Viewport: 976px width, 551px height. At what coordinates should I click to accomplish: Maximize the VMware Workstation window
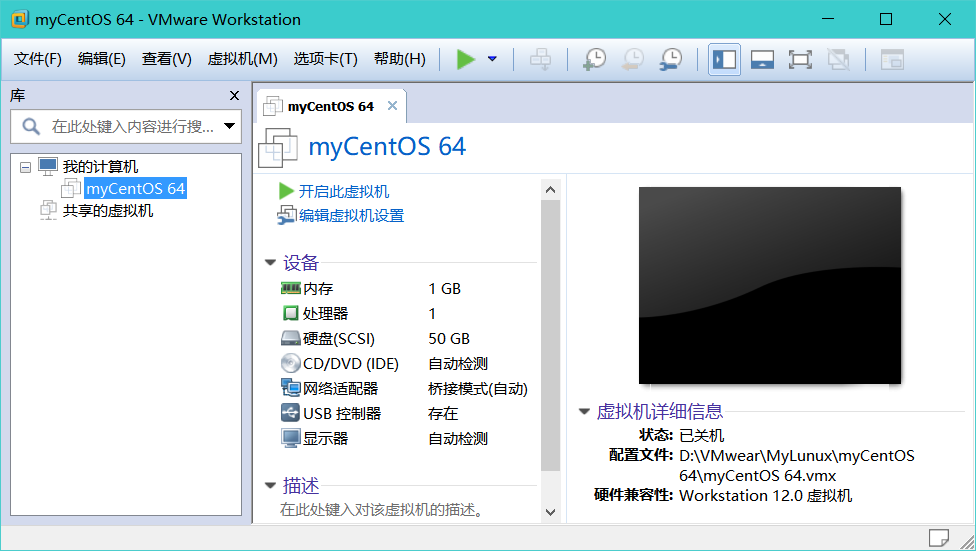pos(886,19)
